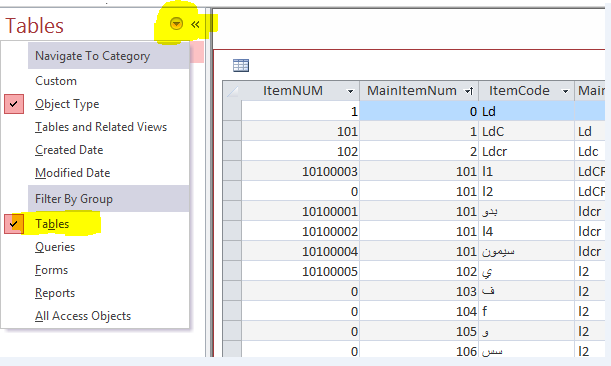Click the ItemNUM cell 10100001
Image resolution: width=611 pixels, height=366 pixels.
click(300, 212)
